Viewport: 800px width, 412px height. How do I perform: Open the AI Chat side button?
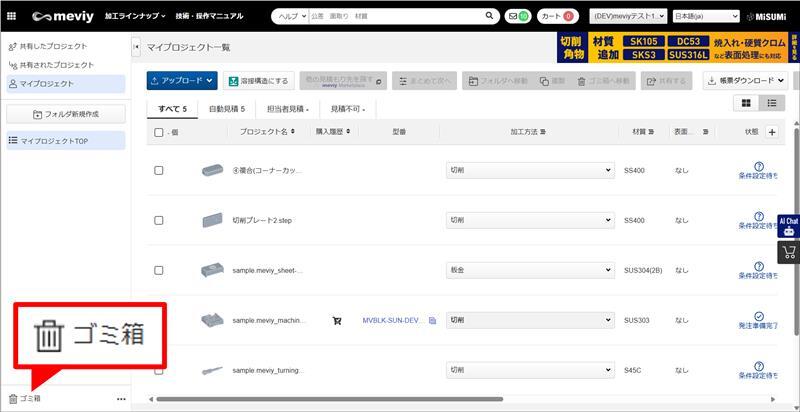(788, 225)
